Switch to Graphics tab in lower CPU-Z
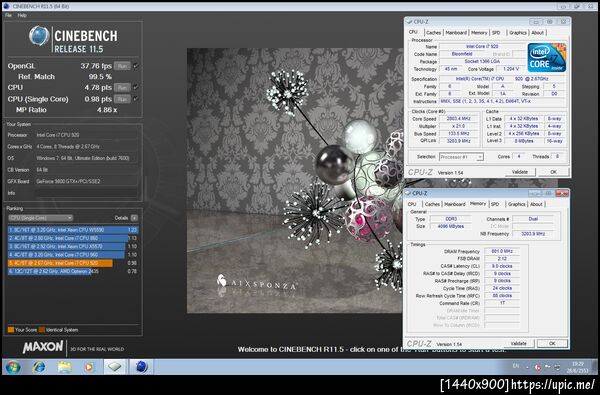The image size is (600, 395). pyautogui.click(x=517, y=204)
